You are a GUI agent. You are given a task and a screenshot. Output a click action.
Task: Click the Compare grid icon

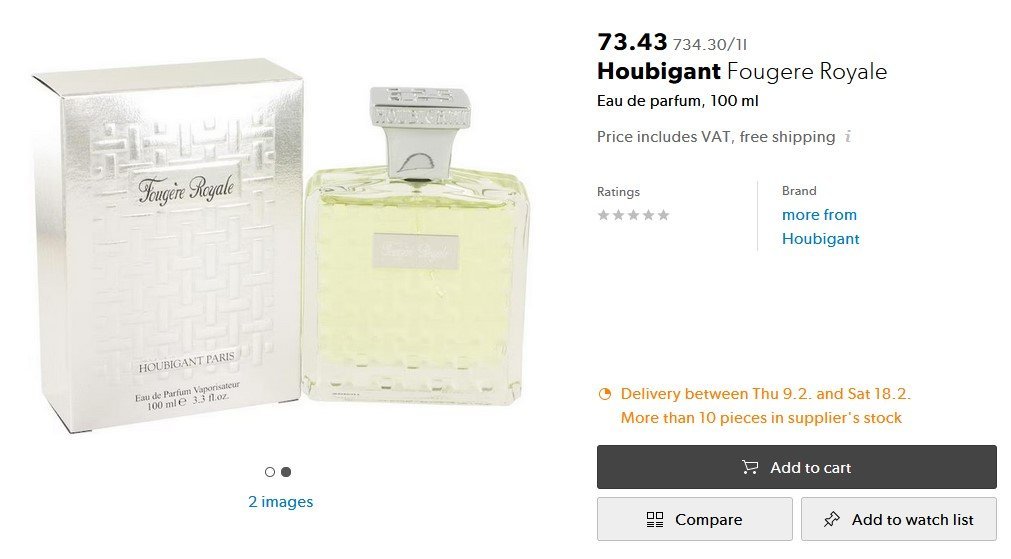click(x=655, y=519)
